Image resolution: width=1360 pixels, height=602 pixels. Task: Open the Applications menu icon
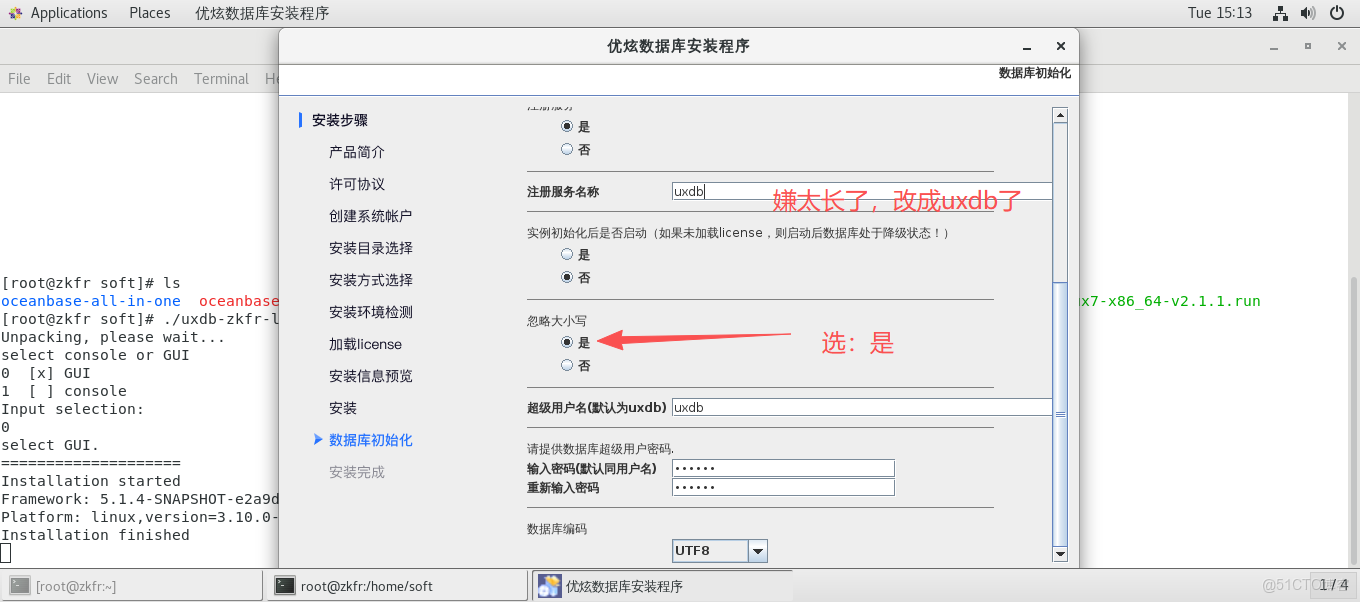click(x=15, y=13)
